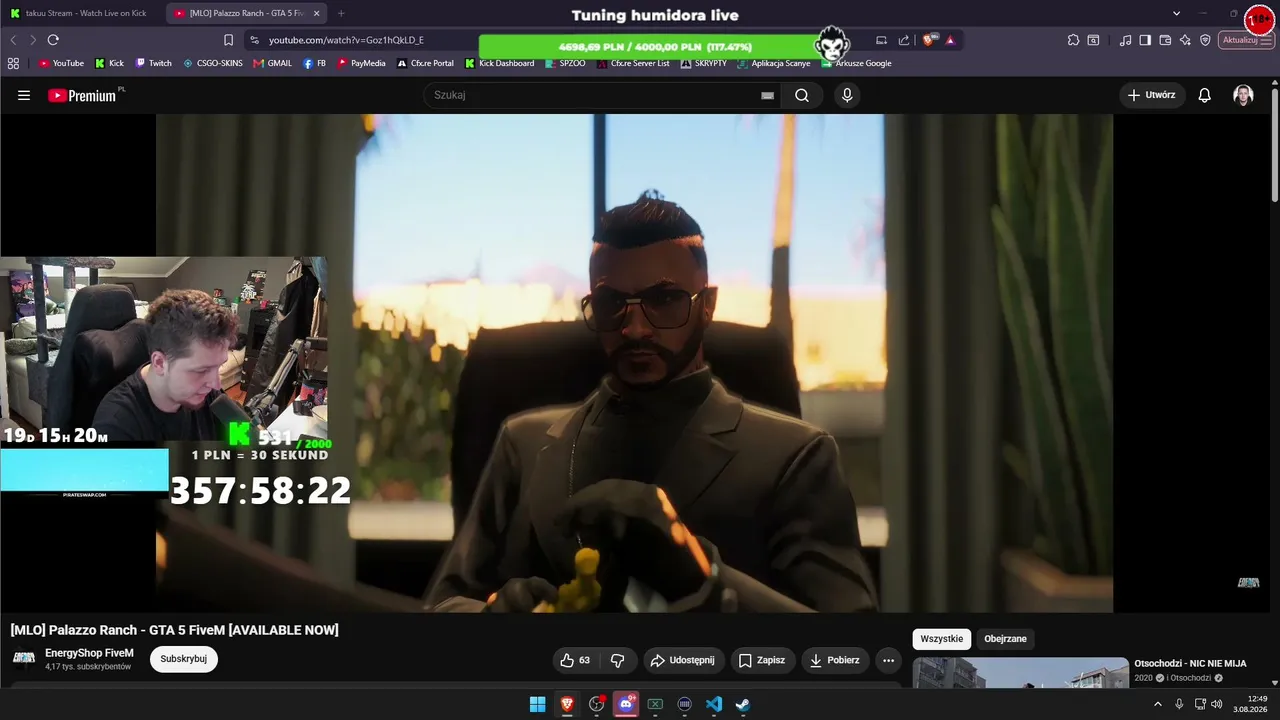Close the Palazzo Ranch YouTube tab
Image resolution: width=1280 pixels, height=720 pixels.
(316, 13)
